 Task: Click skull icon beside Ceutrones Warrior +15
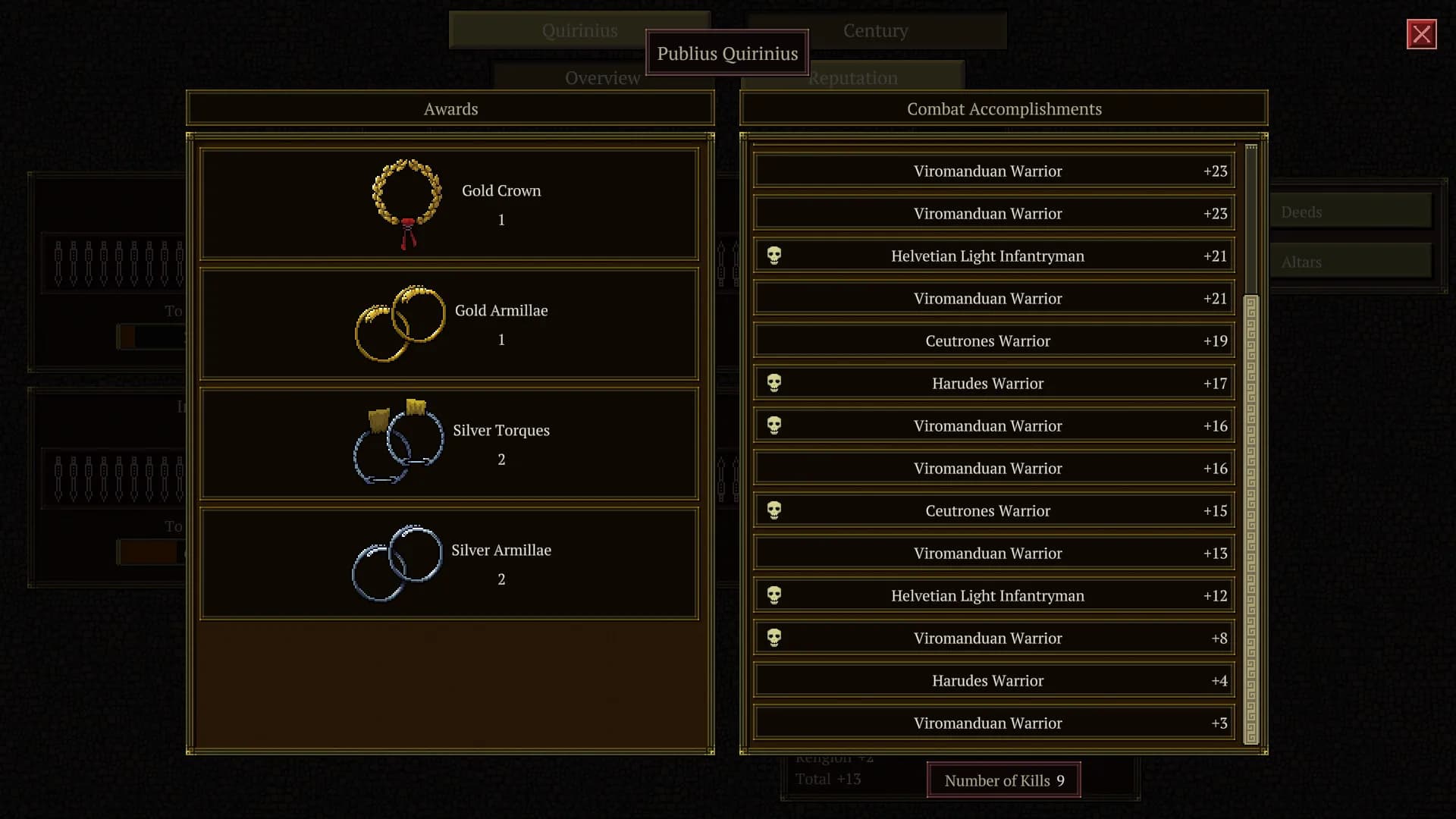(773, 510)
